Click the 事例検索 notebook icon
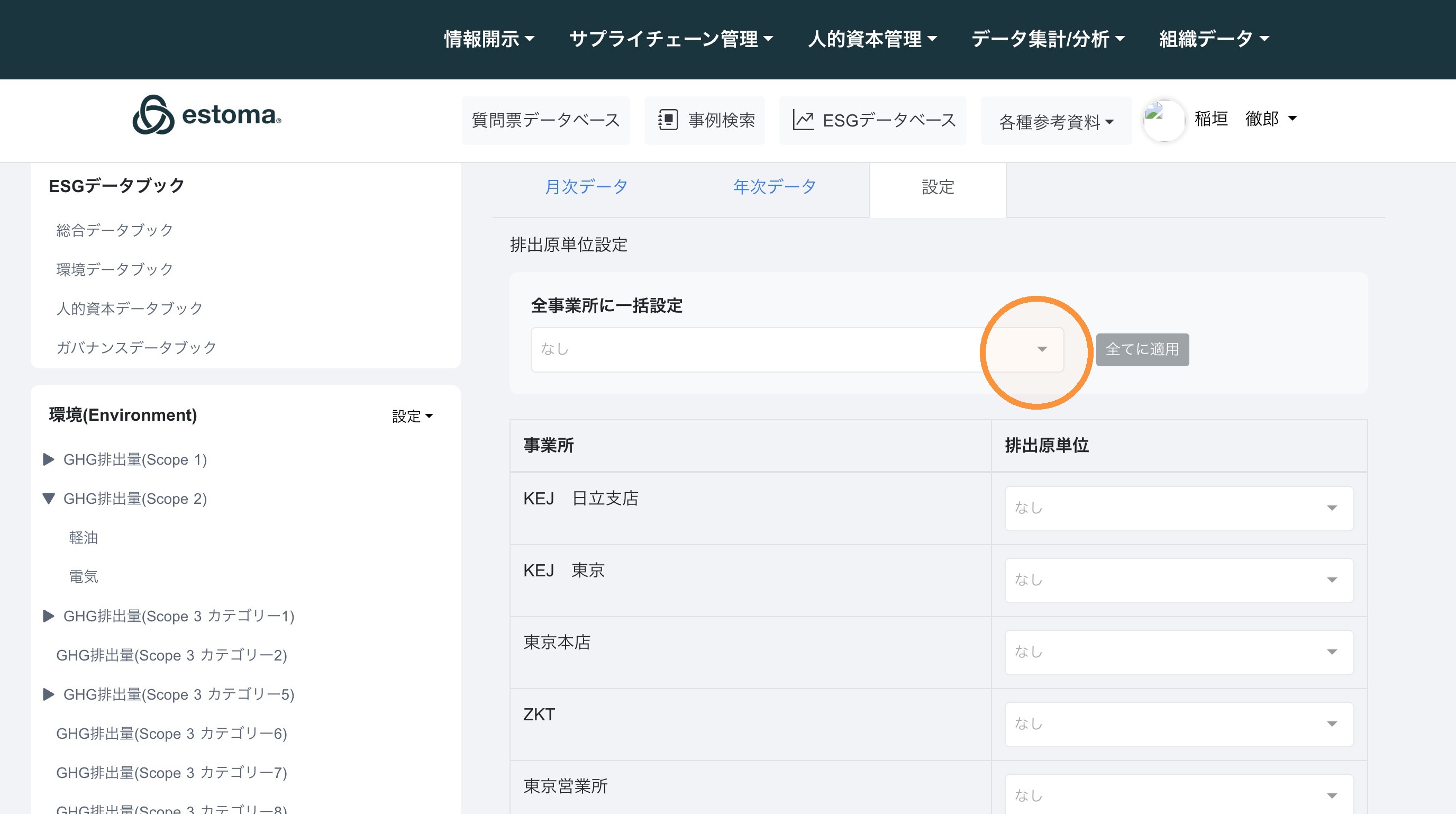Viewport: 1456px width, 814px height. click(668, 120)
